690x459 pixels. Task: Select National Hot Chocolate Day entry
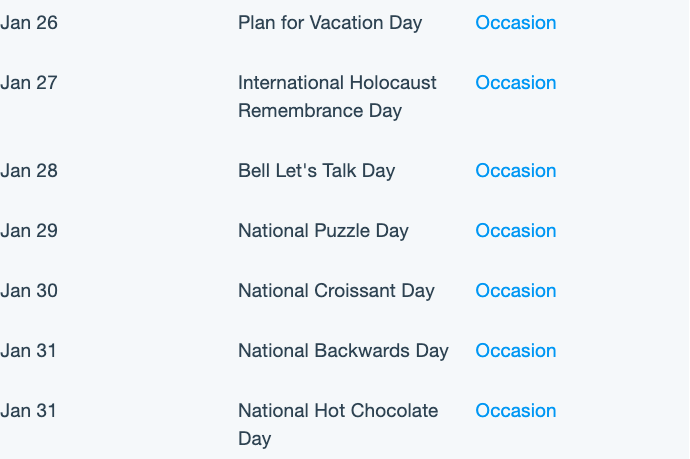point(338,425)
